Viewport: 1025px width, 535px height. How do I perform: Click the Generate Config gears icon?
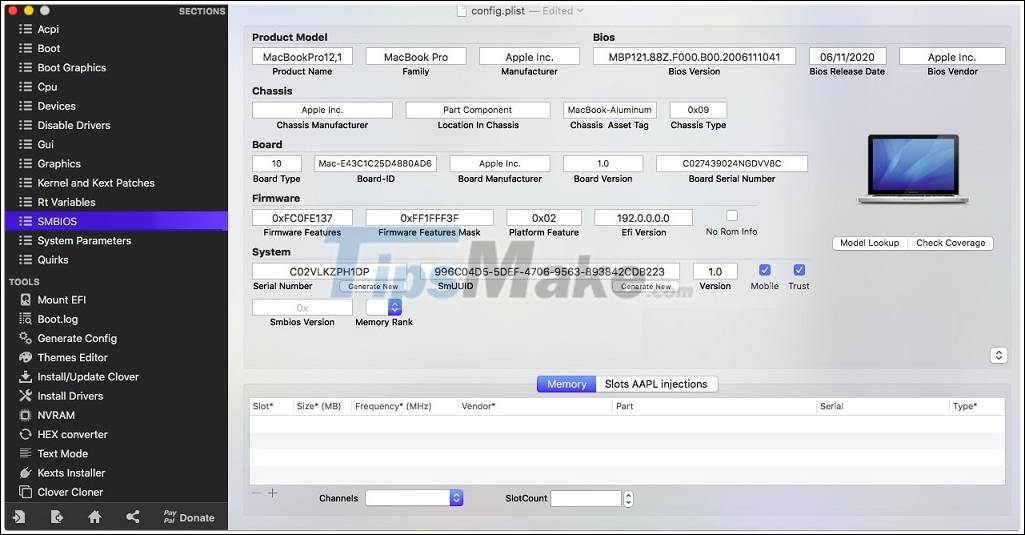[25, 338]
